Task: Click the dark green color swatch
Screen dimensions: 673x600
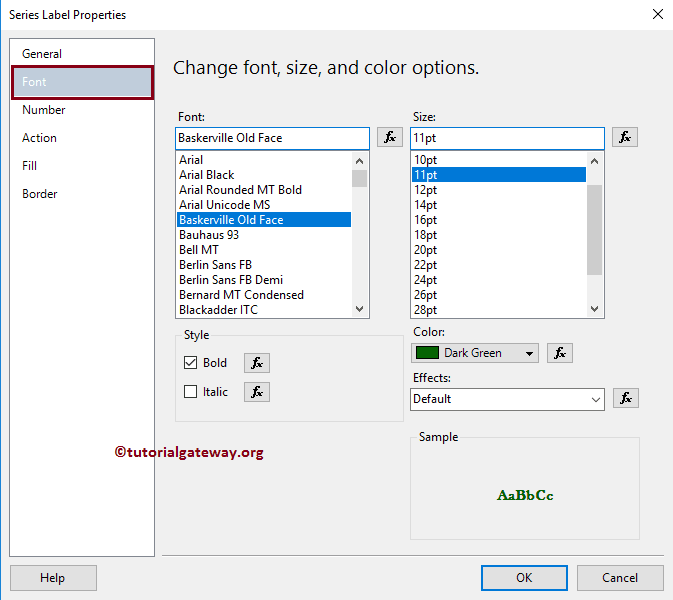Action: (x=427, y=353)
